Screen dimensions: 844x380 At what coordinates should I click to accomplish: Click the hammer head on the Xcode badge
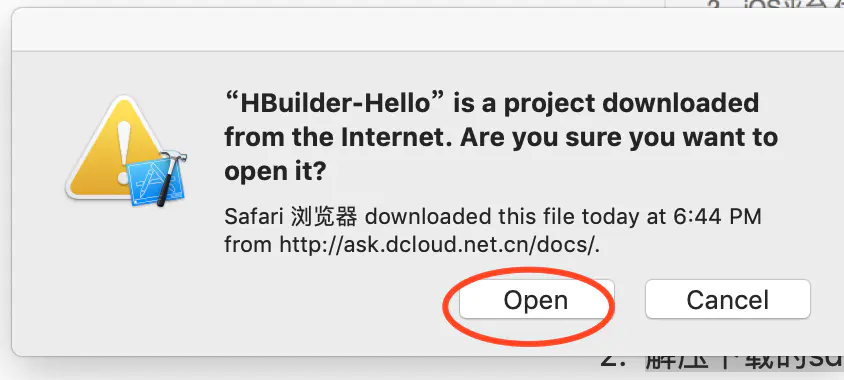click(173, 157)
